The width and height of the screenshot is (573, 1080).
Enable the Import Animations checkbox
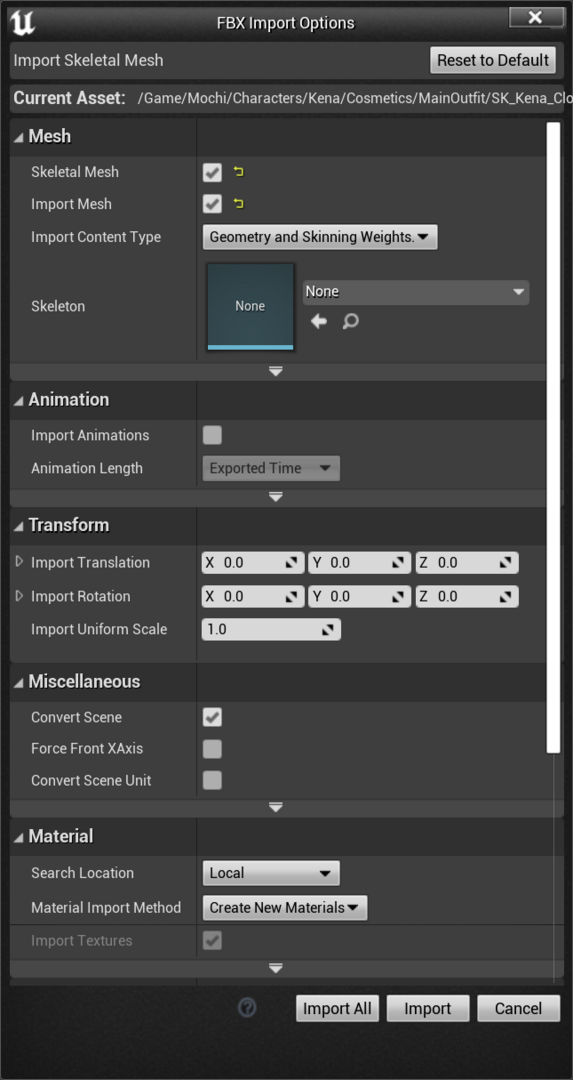point(212,435)
